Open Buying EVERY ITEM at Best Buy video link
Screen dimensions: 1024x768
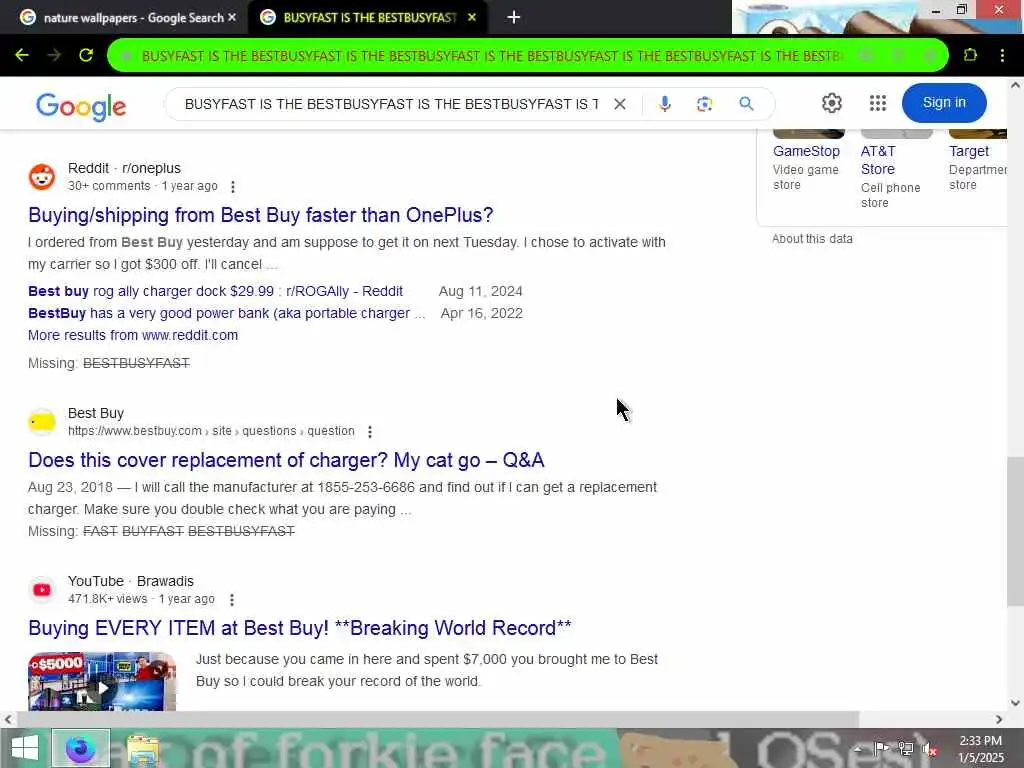click(300, 628)
